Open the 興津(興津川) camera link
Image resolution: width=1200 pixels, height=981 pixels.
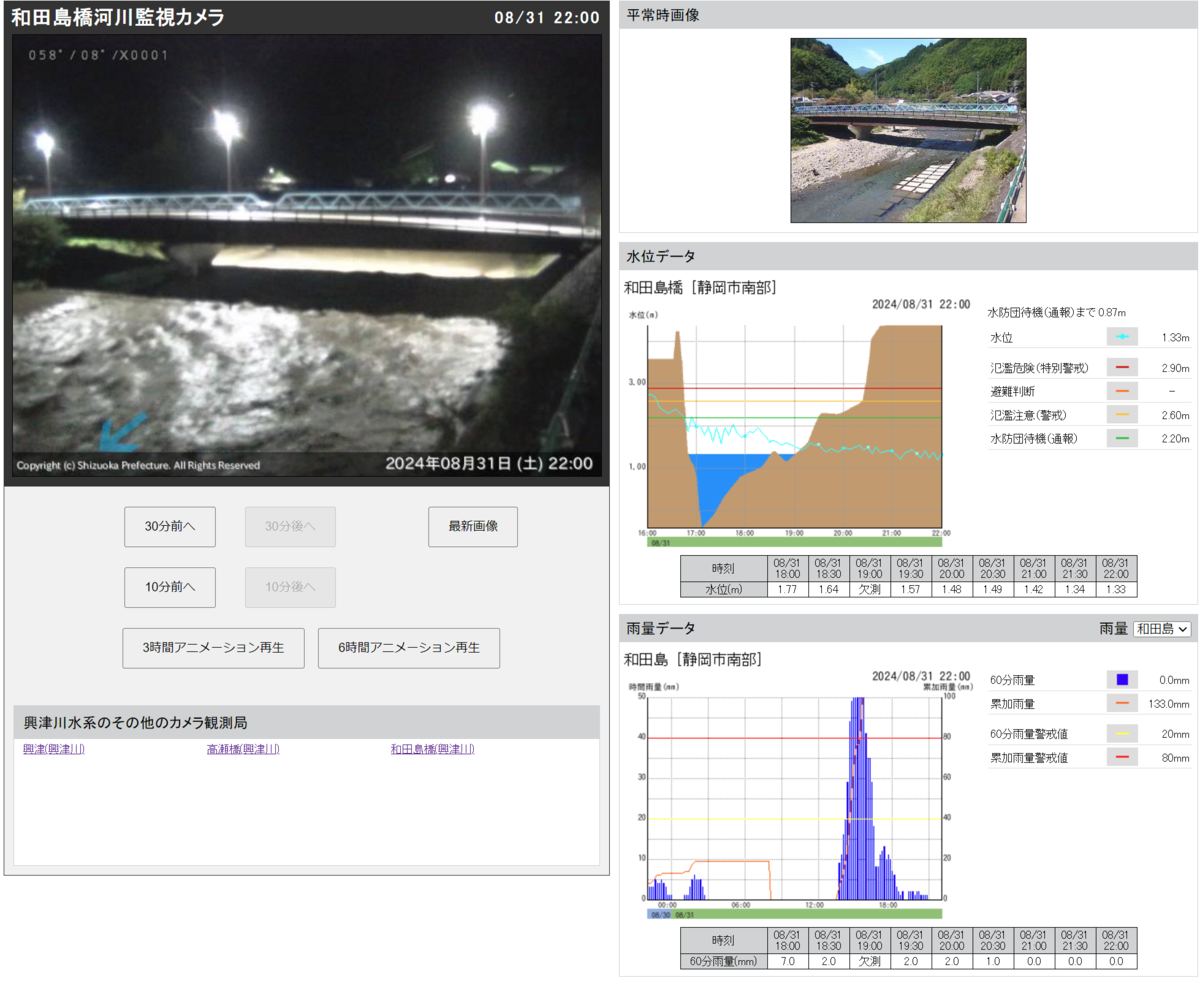pyautogui.click(x=54, y=750)
